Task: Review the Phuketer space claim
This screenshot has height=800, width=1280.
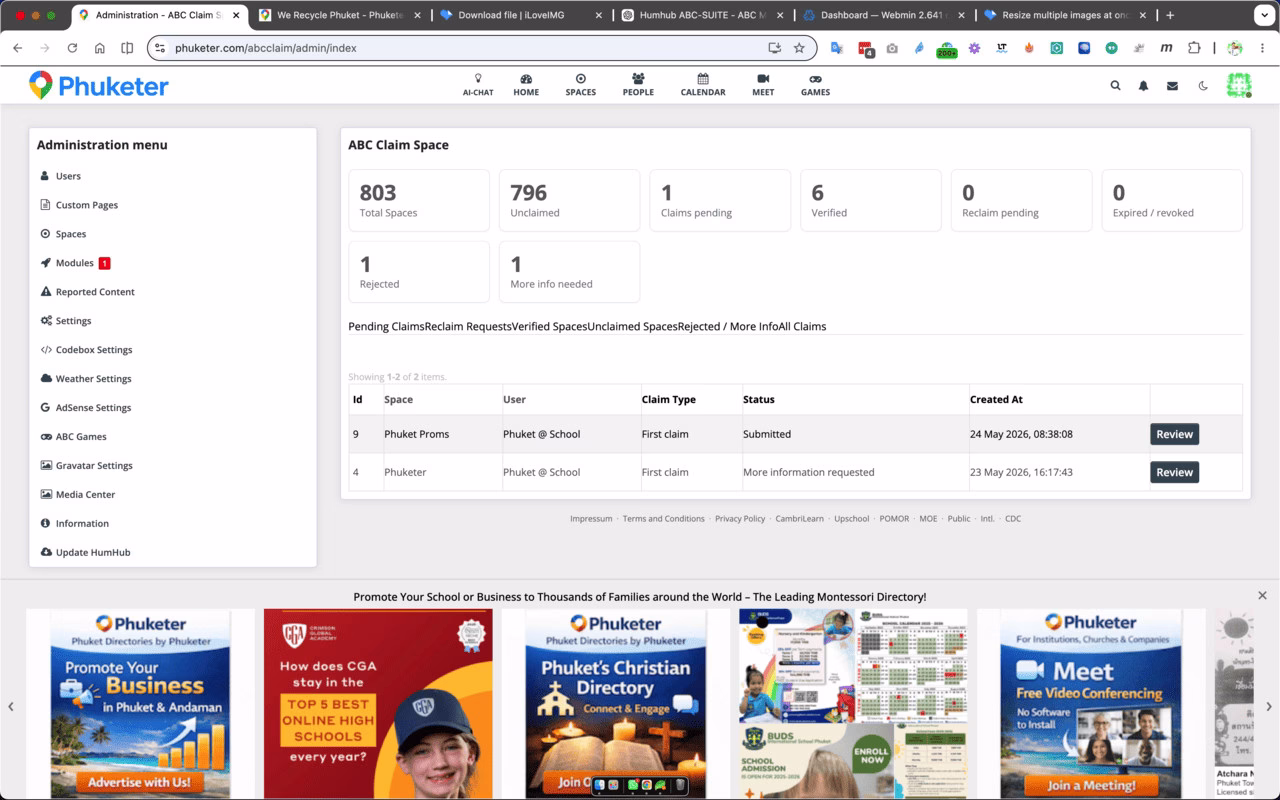Action: (1174, 472)
